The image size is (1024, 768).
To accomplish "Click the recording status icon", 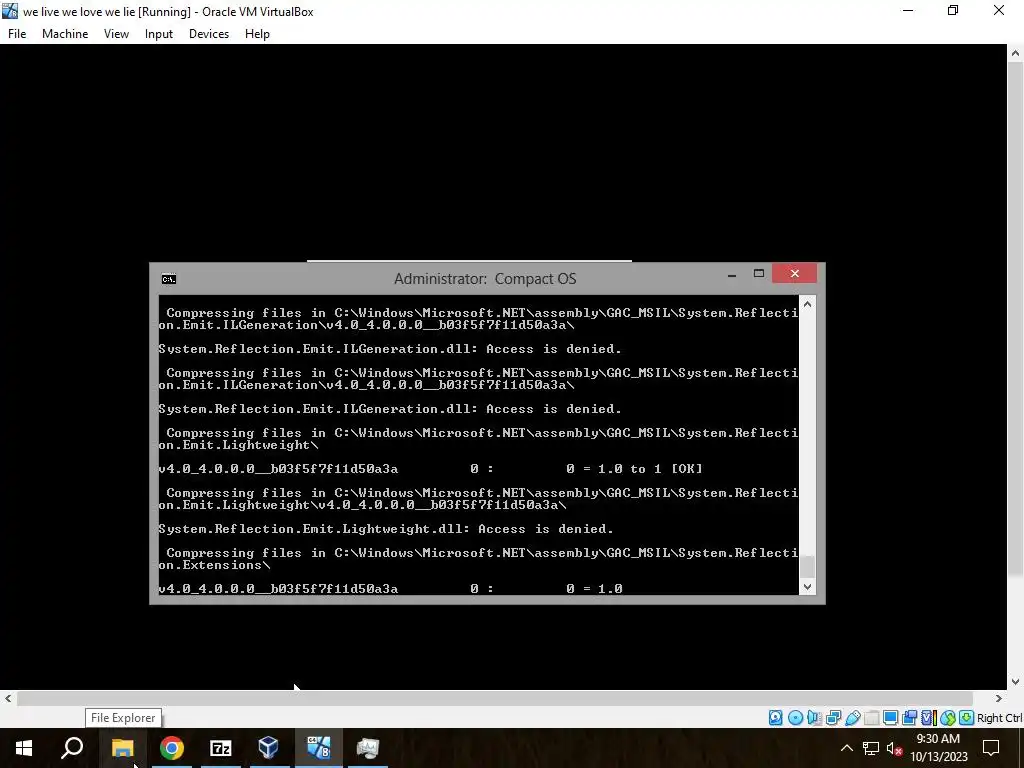I will (x=909, y=718).
